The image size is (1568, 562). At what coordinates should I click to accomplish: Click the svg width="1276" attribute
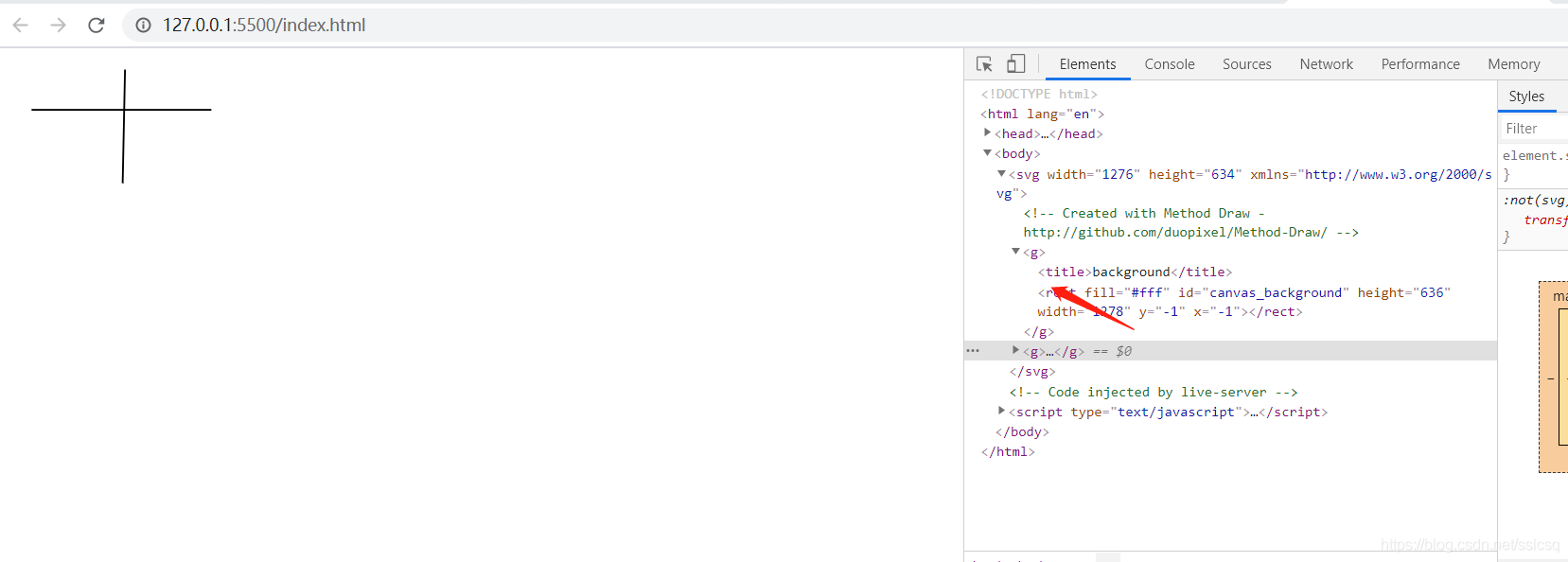coord(1093,174)
